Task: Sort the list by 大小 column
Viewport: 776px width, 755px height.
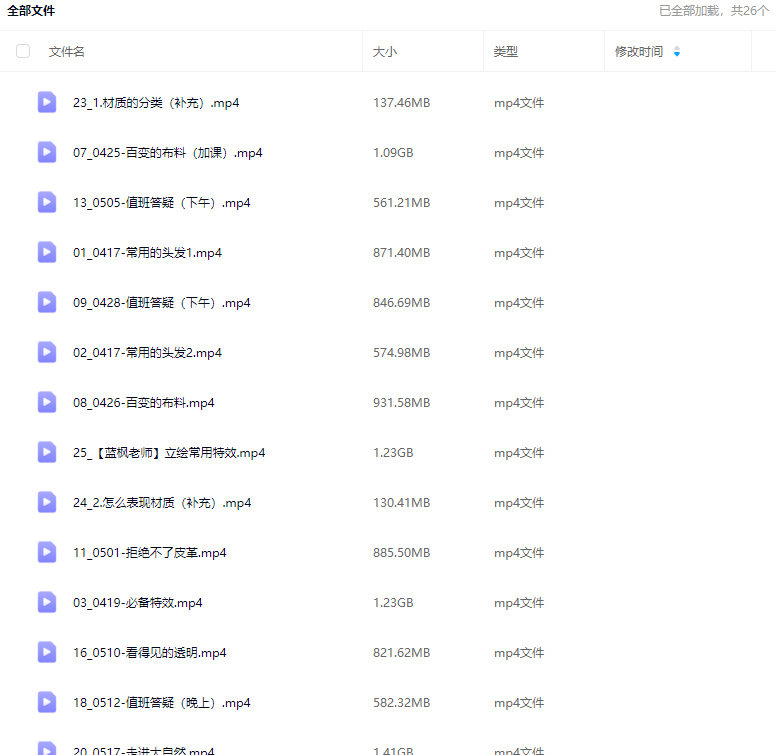Action: point(385,52)
